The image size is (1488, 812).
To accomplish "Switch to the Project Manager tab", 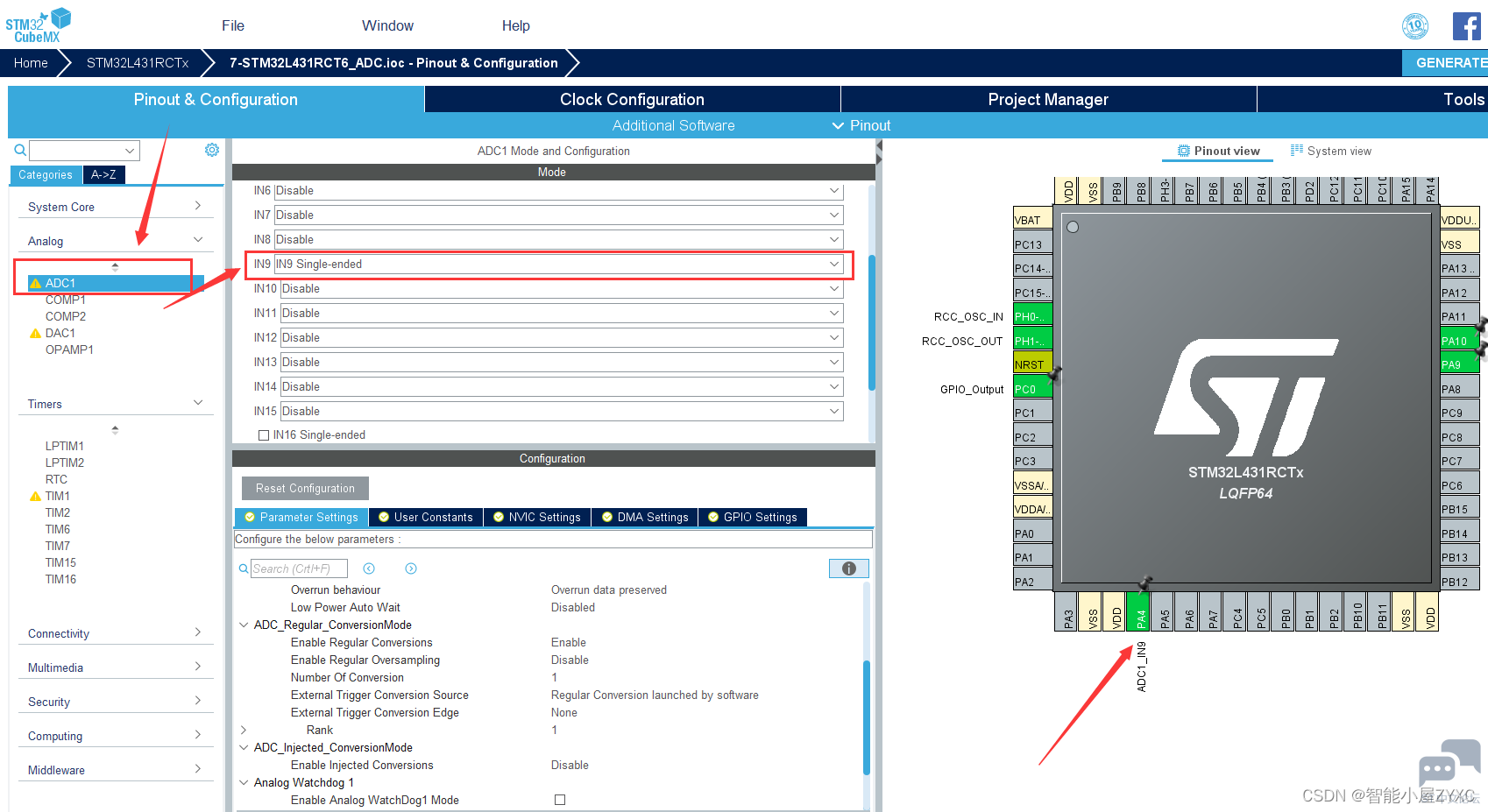I will [1048, 99].
